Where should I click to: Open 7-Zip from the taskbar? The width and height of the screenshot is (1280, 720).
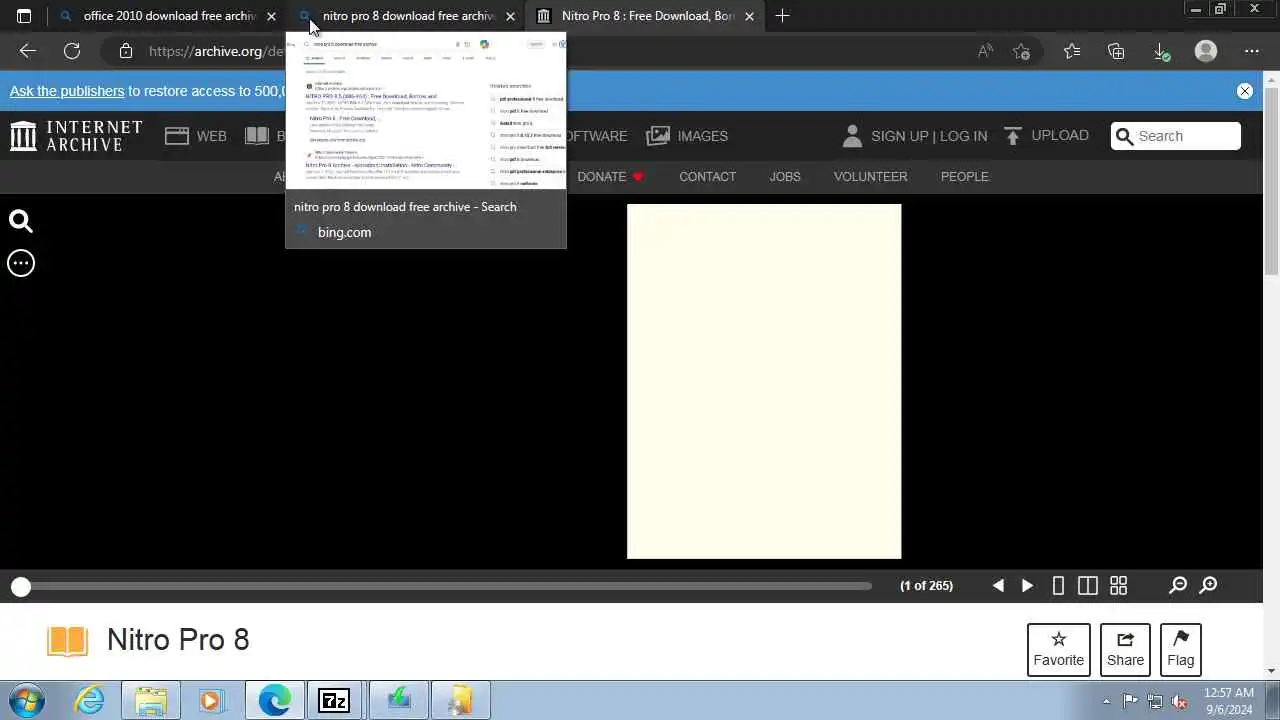coord(334,701)
